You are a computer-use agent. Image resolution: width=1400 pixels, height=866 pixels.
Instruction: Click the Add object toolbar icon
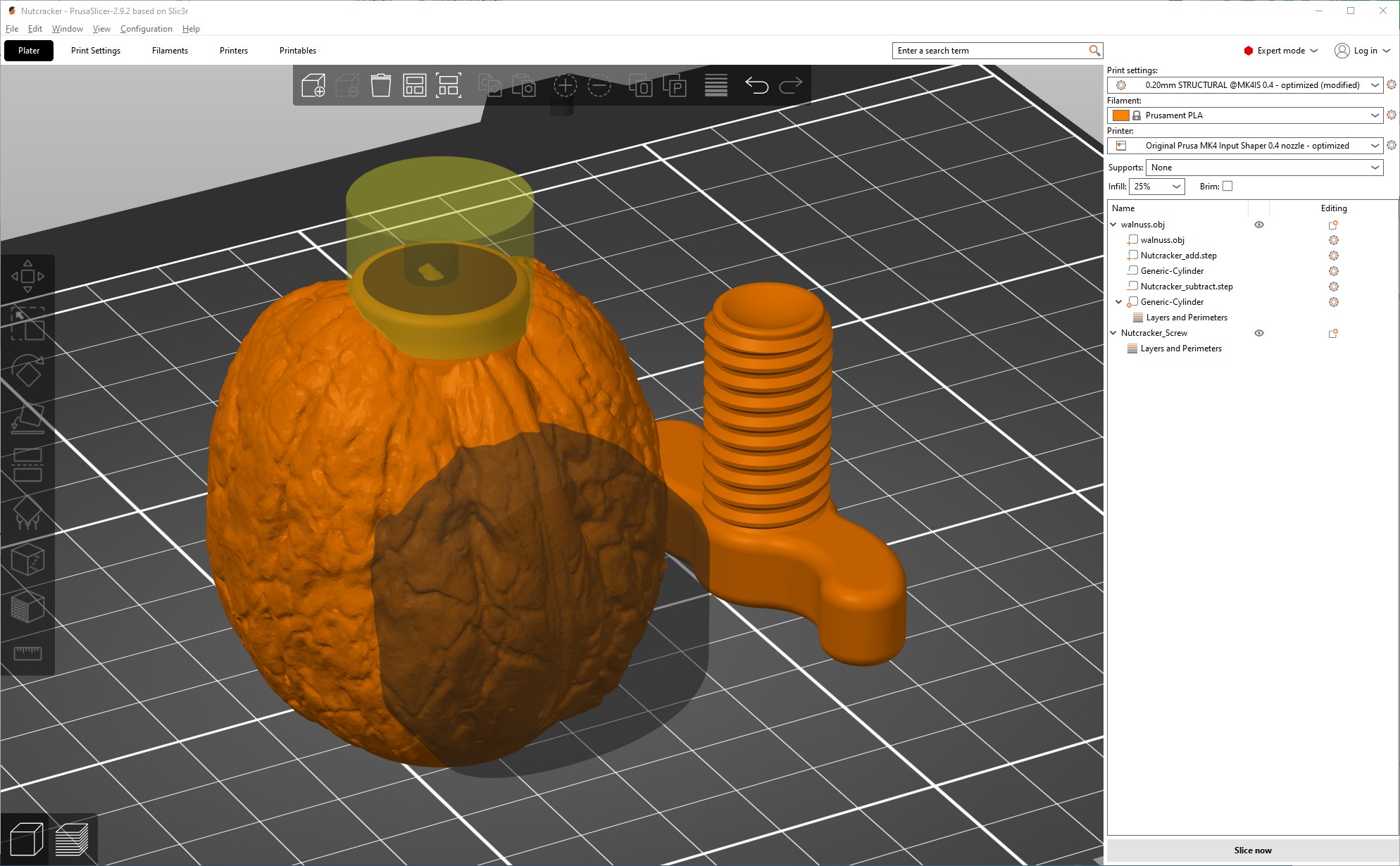313,86
